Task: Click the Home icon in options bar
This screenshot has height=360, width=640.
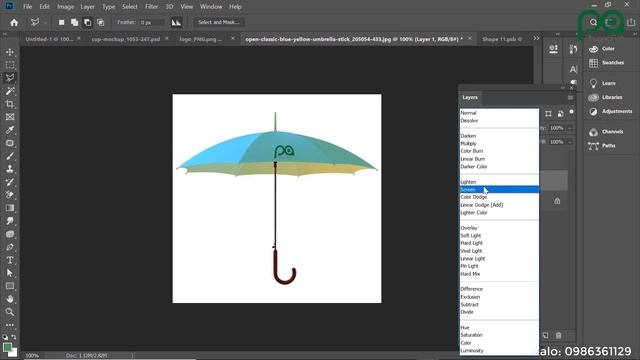Action: point(14,22)
